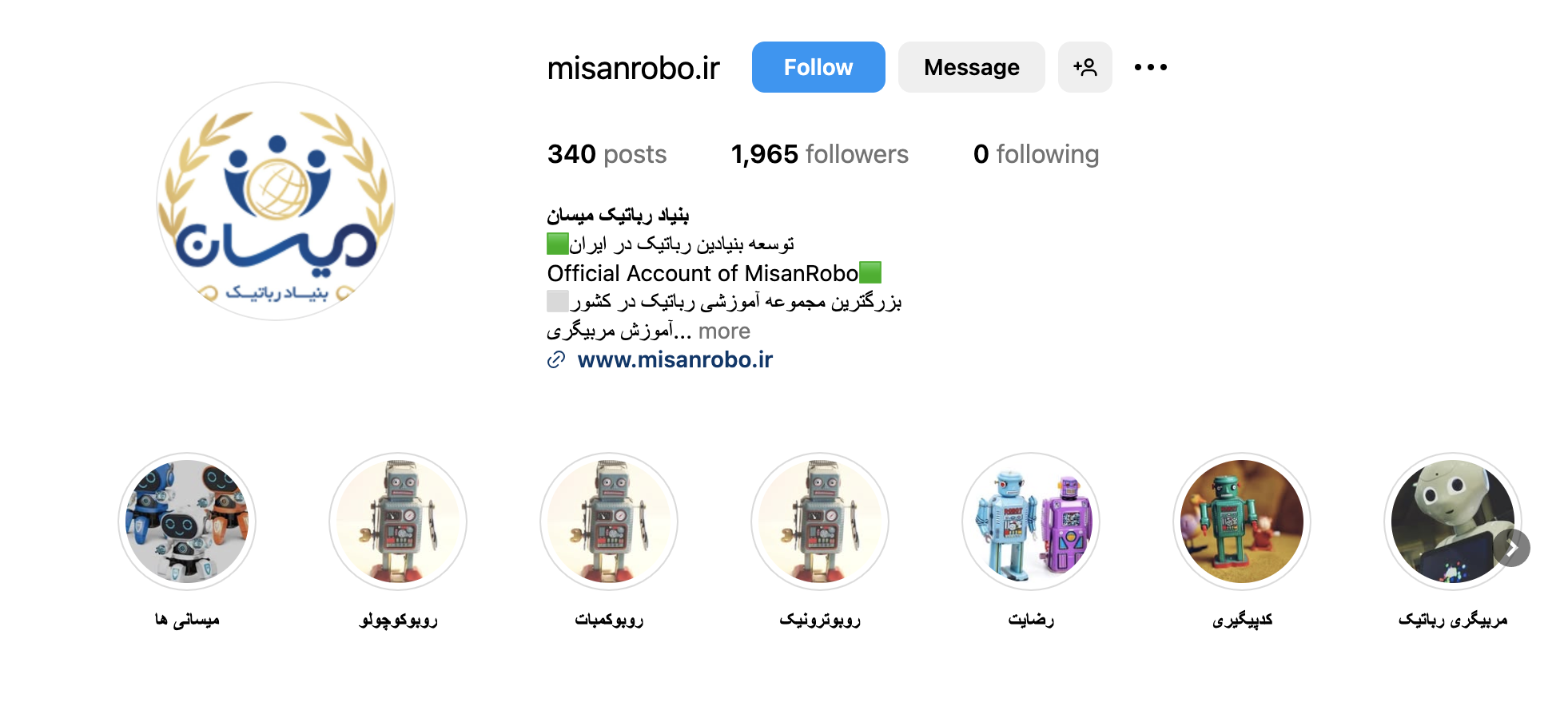Click the misanrobo.ir username heading
This screenshot has width=1568, height=702.
click(x=633, y=68)
